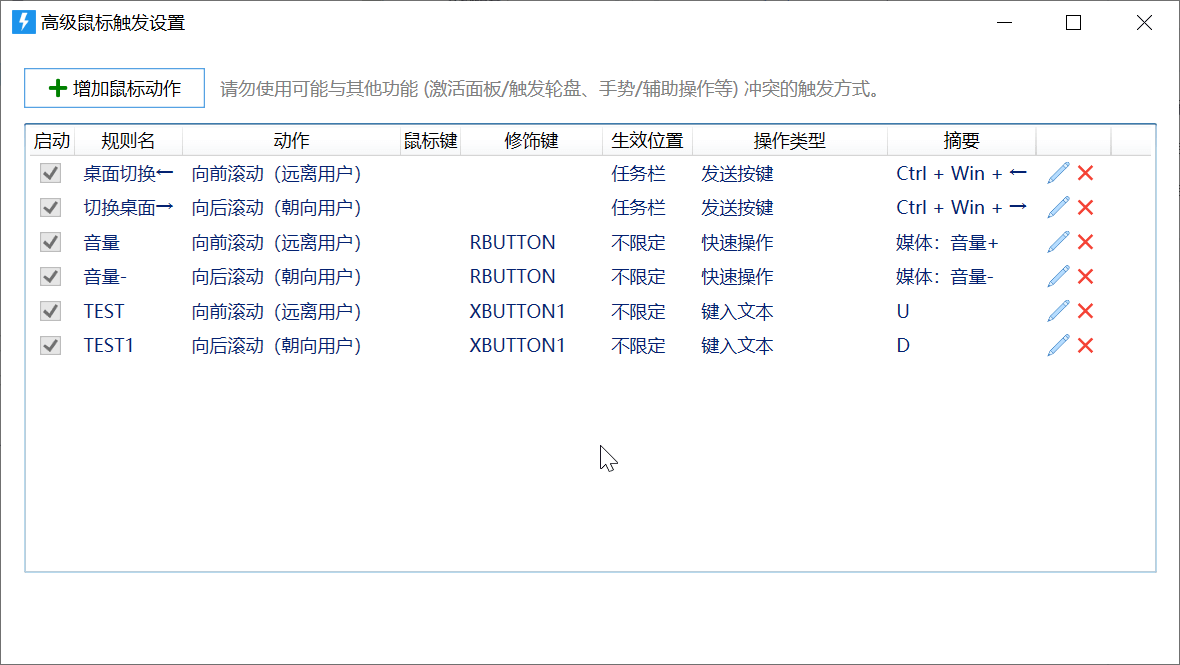Click the 规则名 column header
1180x665 pixels.
tap(128, 141)
